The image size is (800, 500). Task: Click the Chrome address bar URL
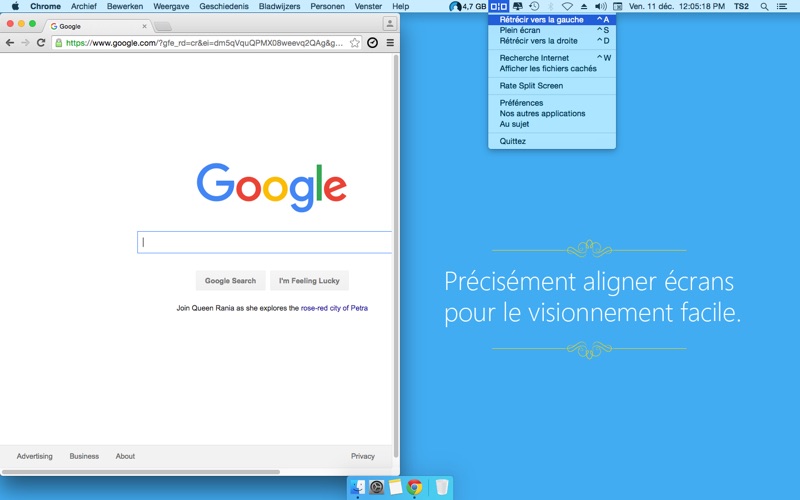click(204, 43)
